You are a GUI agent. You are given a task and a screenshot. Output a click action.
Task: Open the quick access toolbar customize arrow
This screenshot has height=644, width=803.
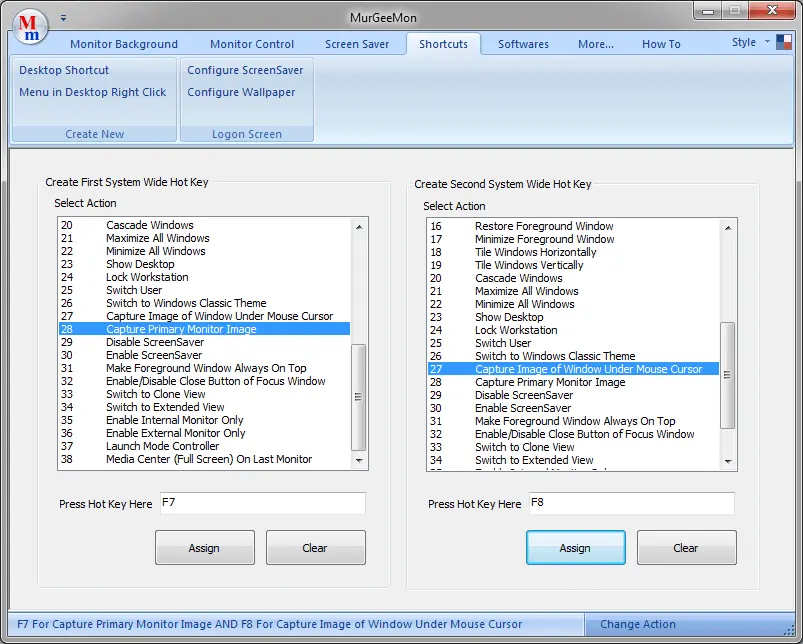click(x=64, y=17)
